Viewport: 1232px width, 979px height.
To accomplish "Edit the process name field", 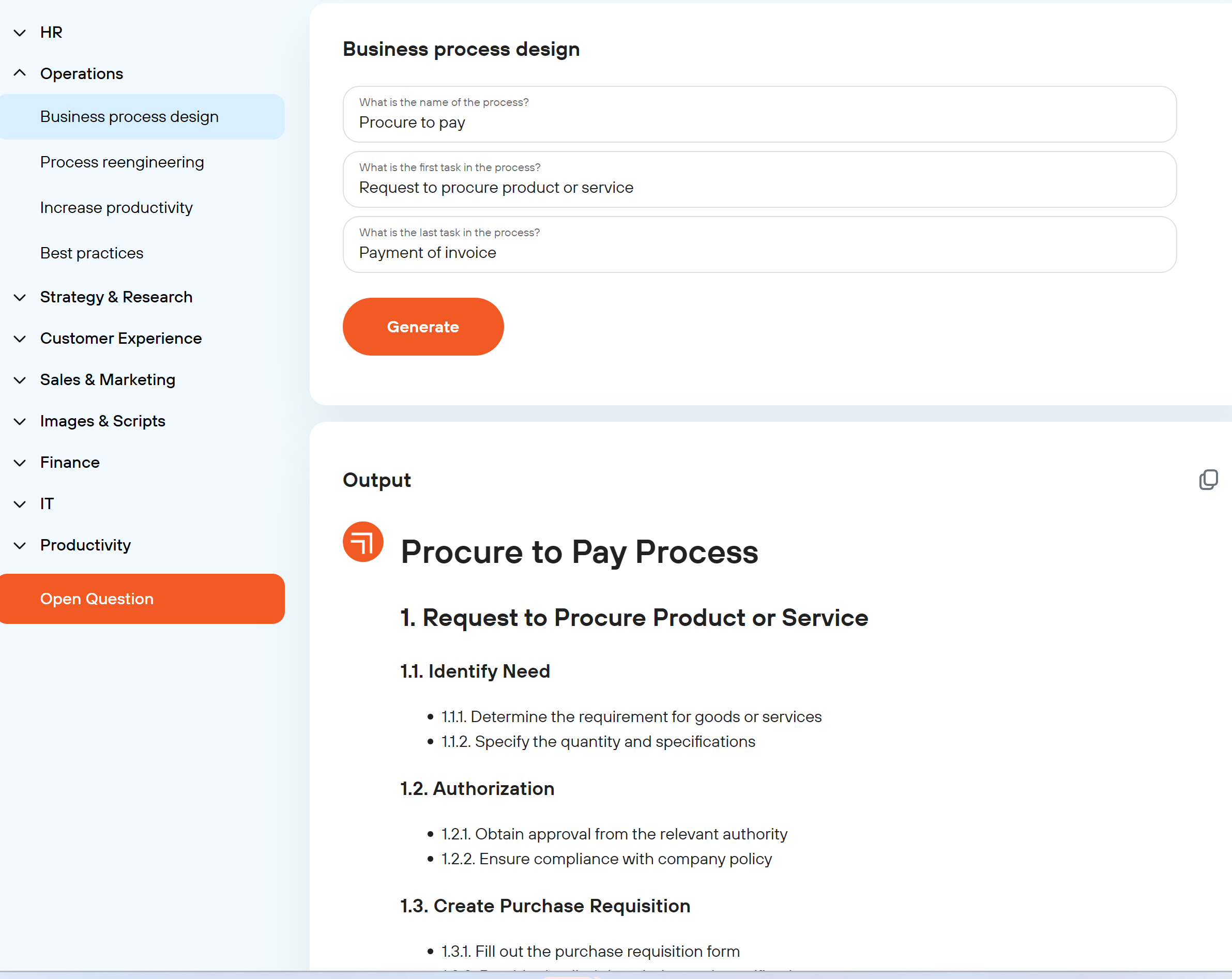I will coord(759,122).
